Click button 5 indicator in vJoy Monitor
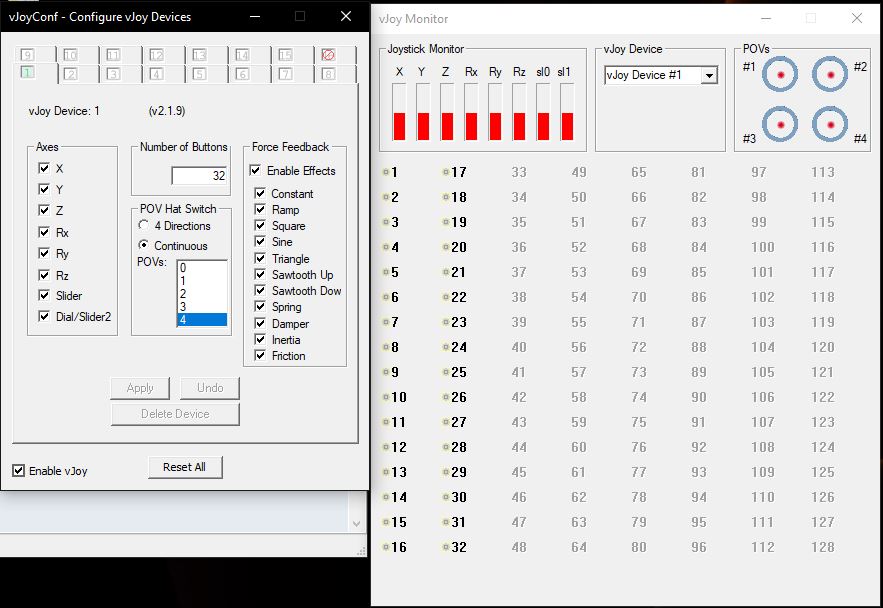The height and width of the screenshot is (608, 883). click(x=386, y=272)
